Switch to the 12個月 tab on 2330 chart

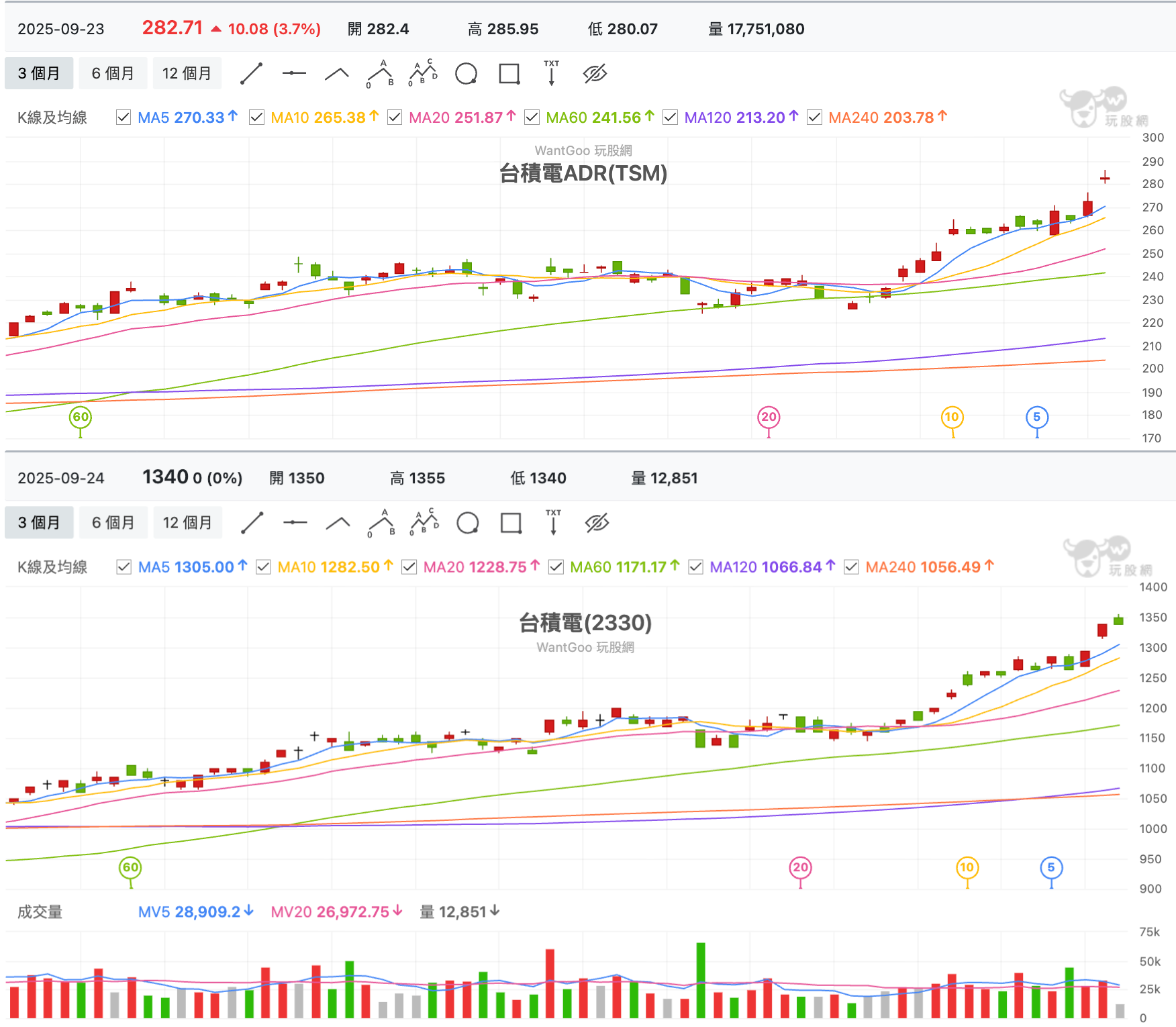(187, 522)
